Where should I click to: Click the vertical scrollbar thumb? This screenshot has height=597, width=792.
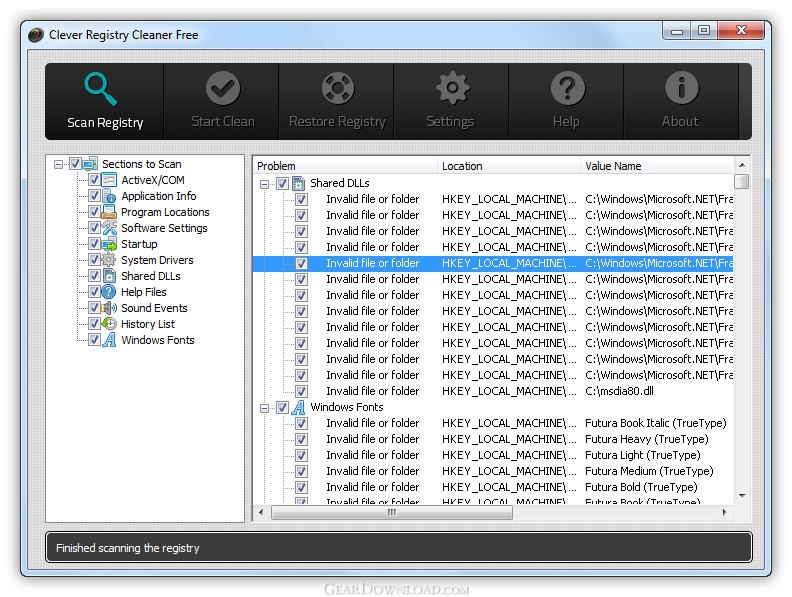click(741, 181)
